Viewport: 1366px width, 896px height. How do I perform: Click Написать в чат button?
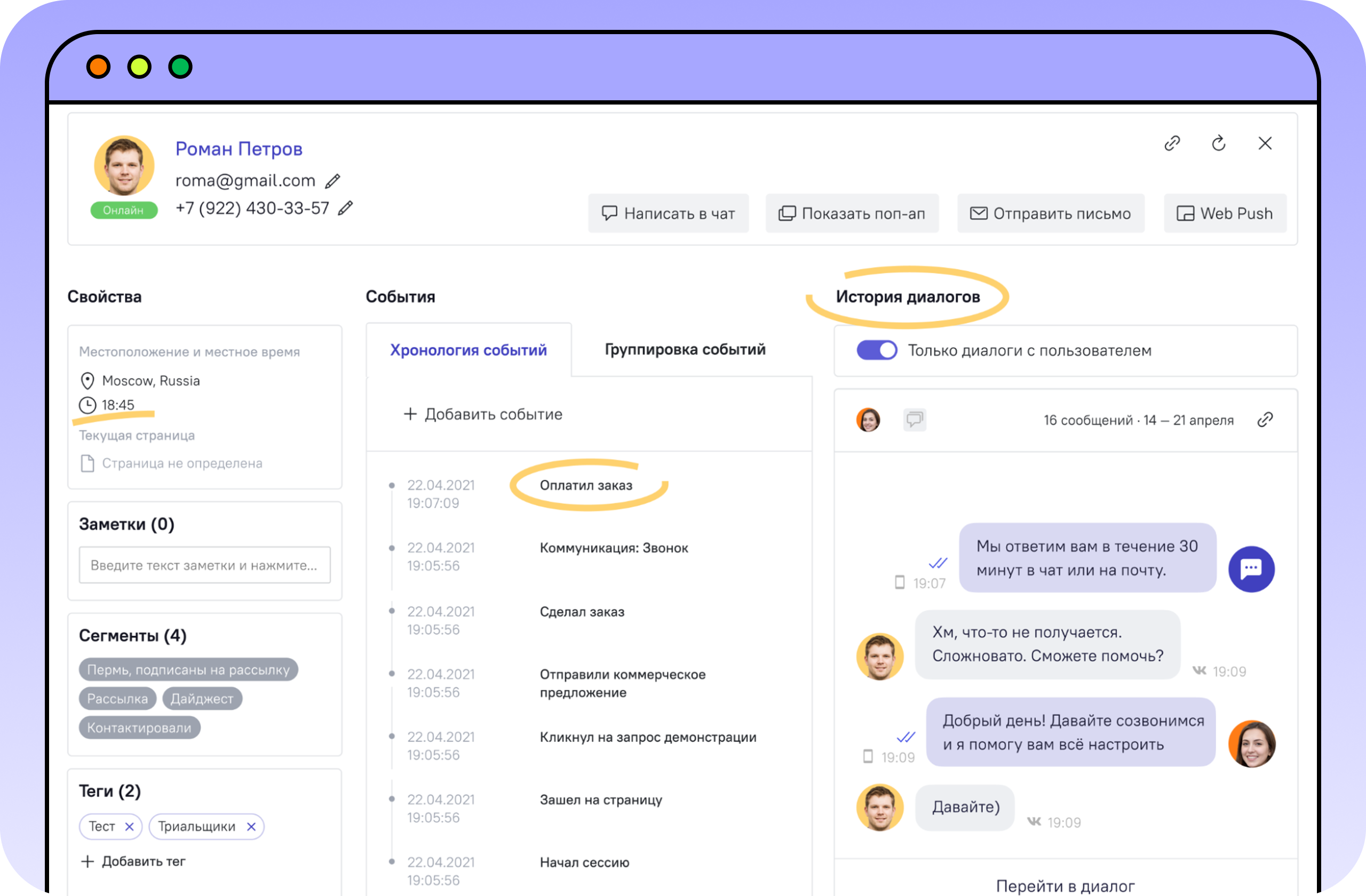point(668,213)
